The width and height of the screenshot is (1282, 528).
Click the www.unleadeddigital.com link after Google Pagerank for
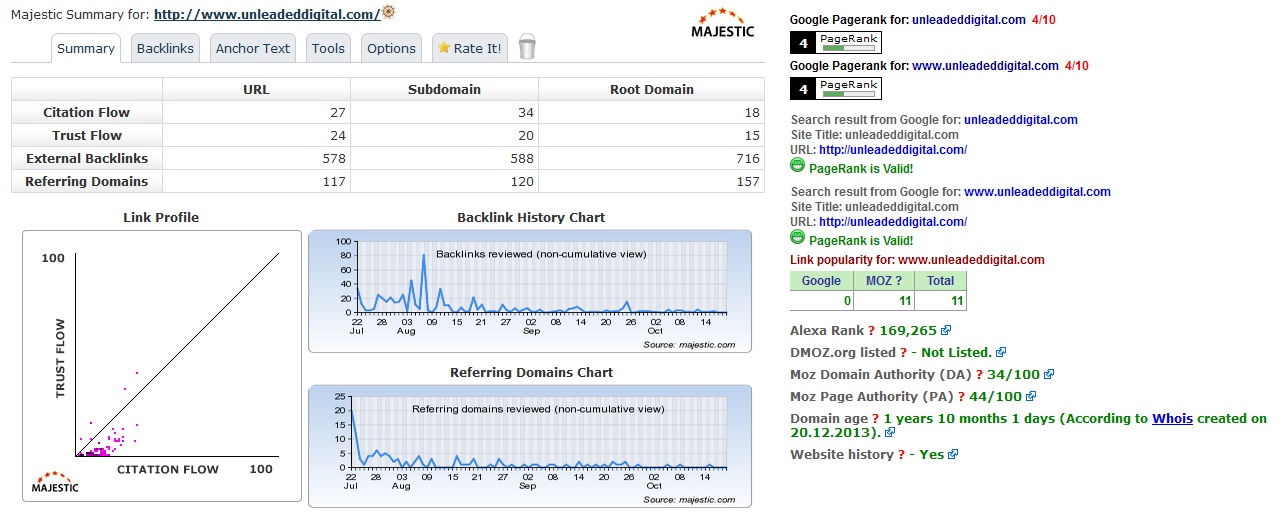point(986,66)
